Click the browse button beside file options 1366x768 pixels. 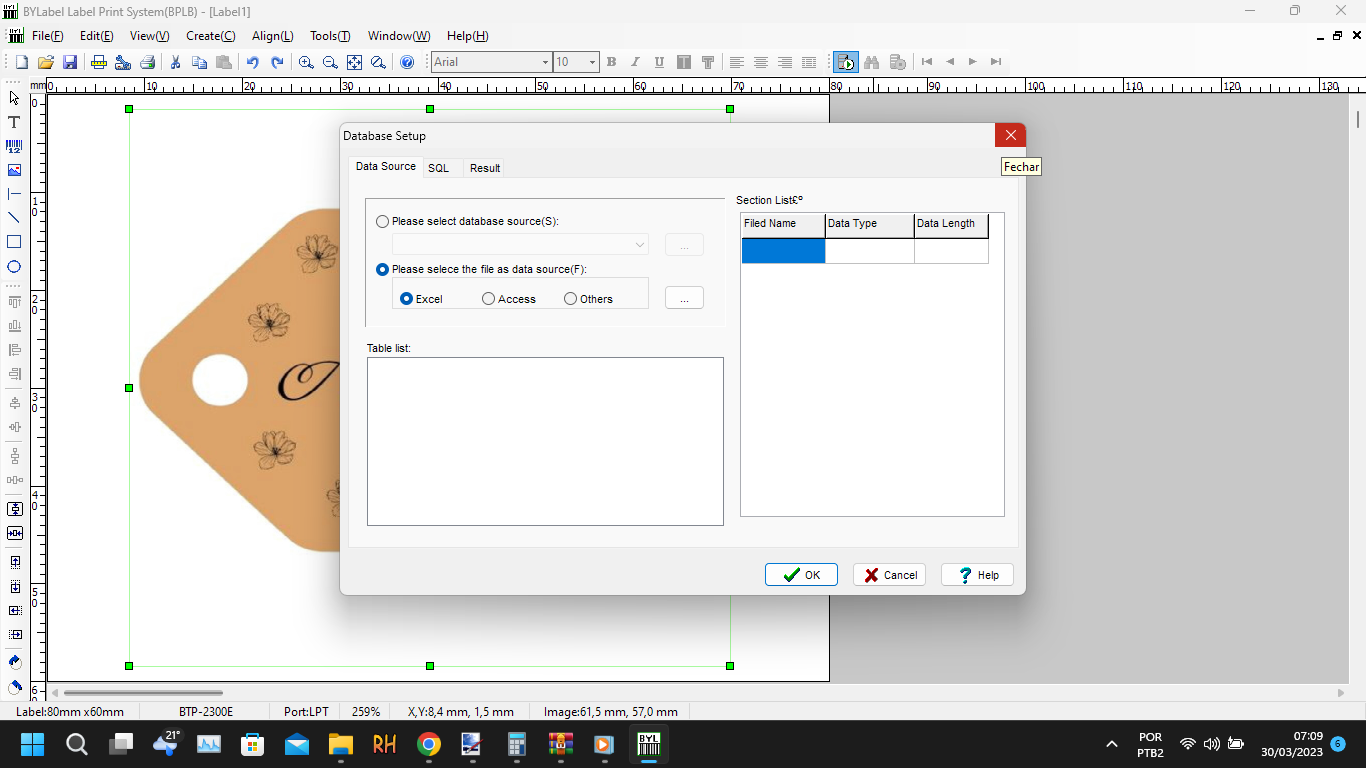(x=684, y=298)
